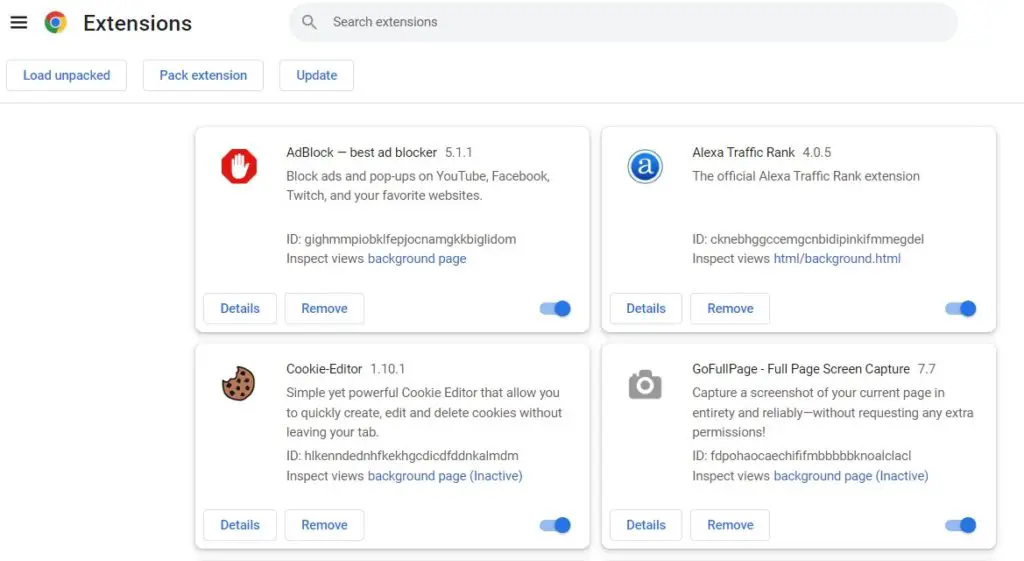Image resolution: width=1024 pixels, height=561 pixels.
Task: Click the AdBlock red hand icon
Action: (x=239, y=166)
